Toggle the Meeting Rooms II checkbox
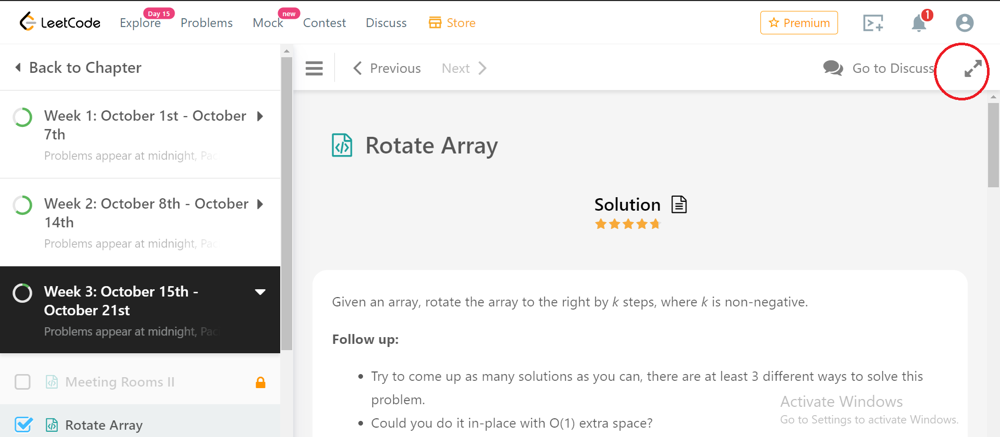 coord(22,382)
